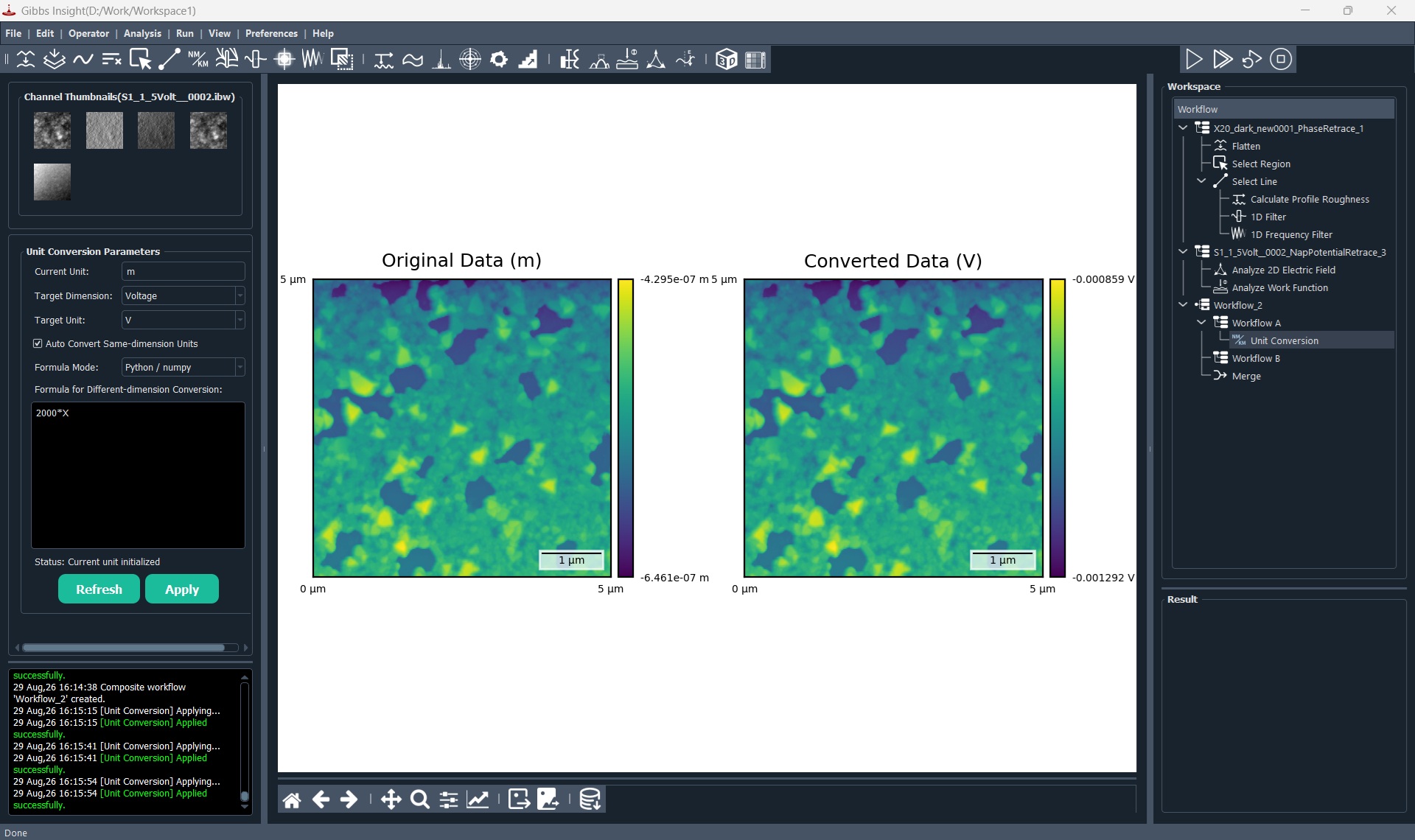
Task: Click the Flatten tool icon in toolbar
Action: 26,60
